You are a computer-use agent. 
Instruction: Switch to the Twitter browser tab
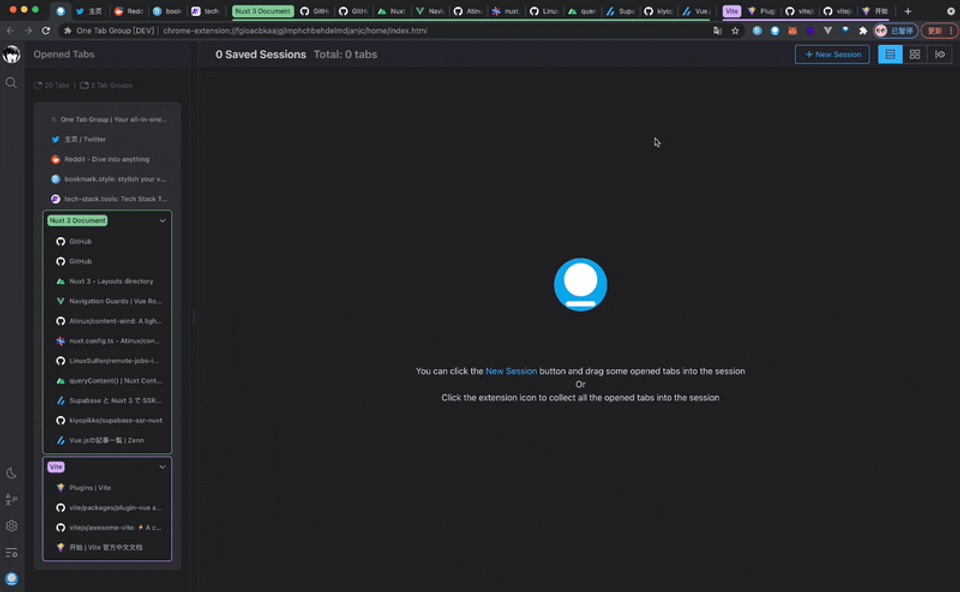[89, 11]
